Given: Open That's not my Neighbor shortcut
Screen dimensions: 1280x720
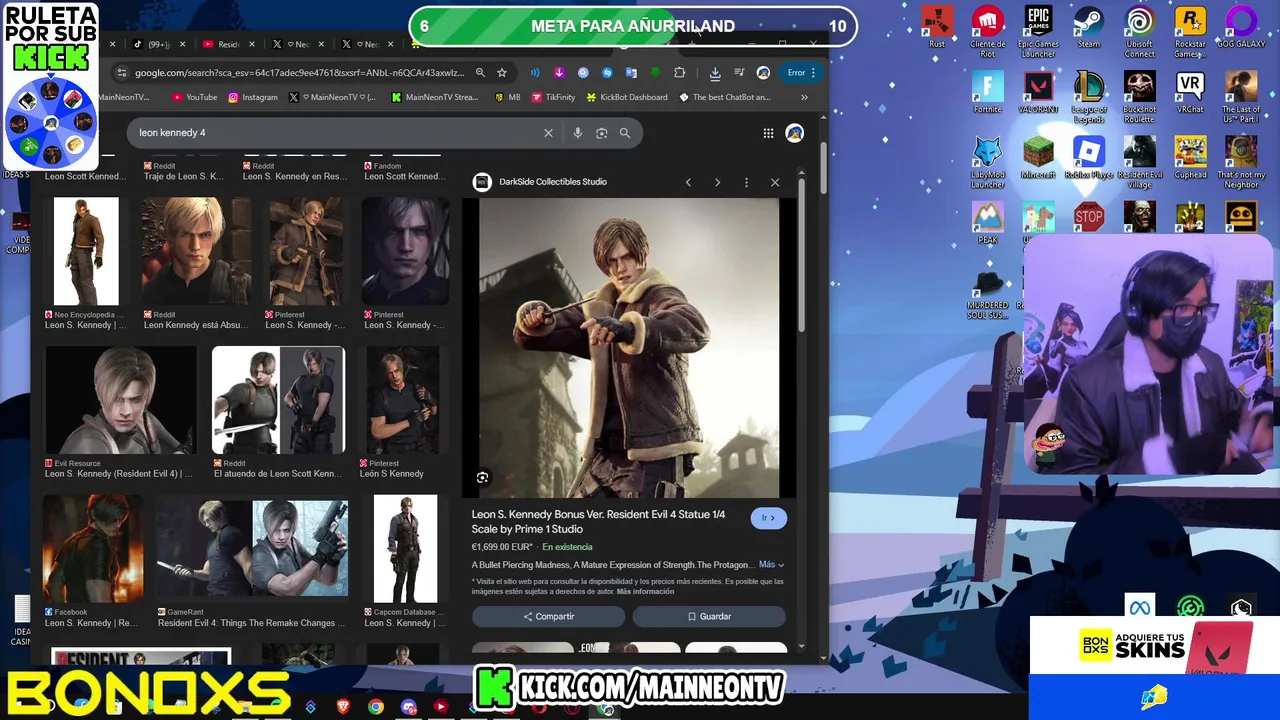Looking at the screenshot, I should [x=1241, y=163].
